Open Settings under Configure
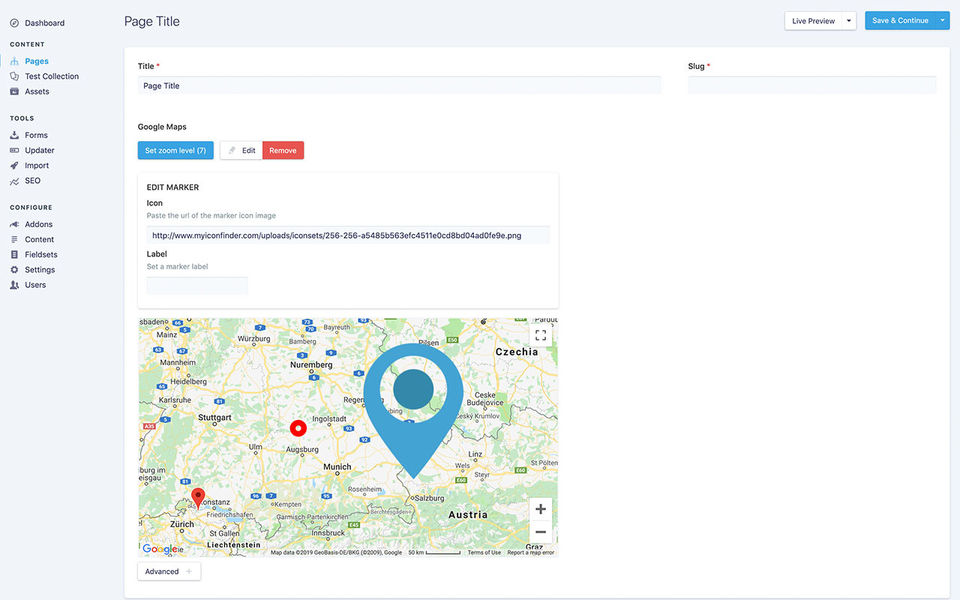The image size is (960, 600). 40,270
